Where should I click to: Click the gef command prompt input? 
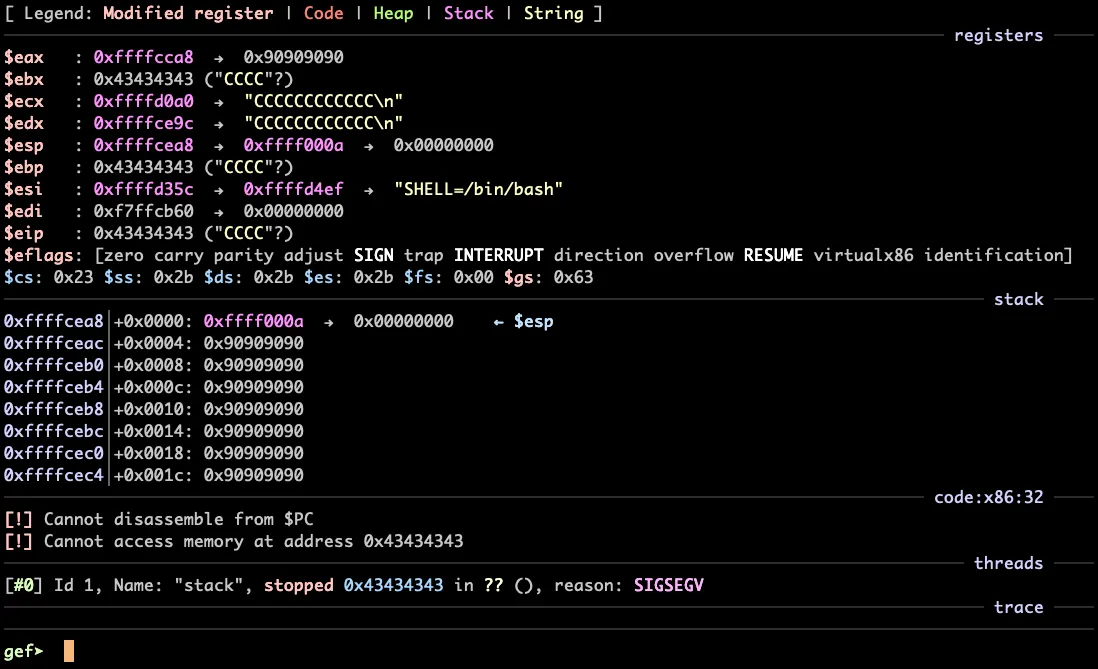[68, 652]
